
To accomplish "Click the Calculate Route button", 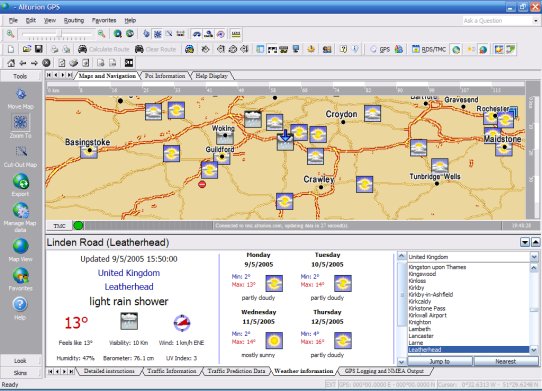I will tap(104, 49).
